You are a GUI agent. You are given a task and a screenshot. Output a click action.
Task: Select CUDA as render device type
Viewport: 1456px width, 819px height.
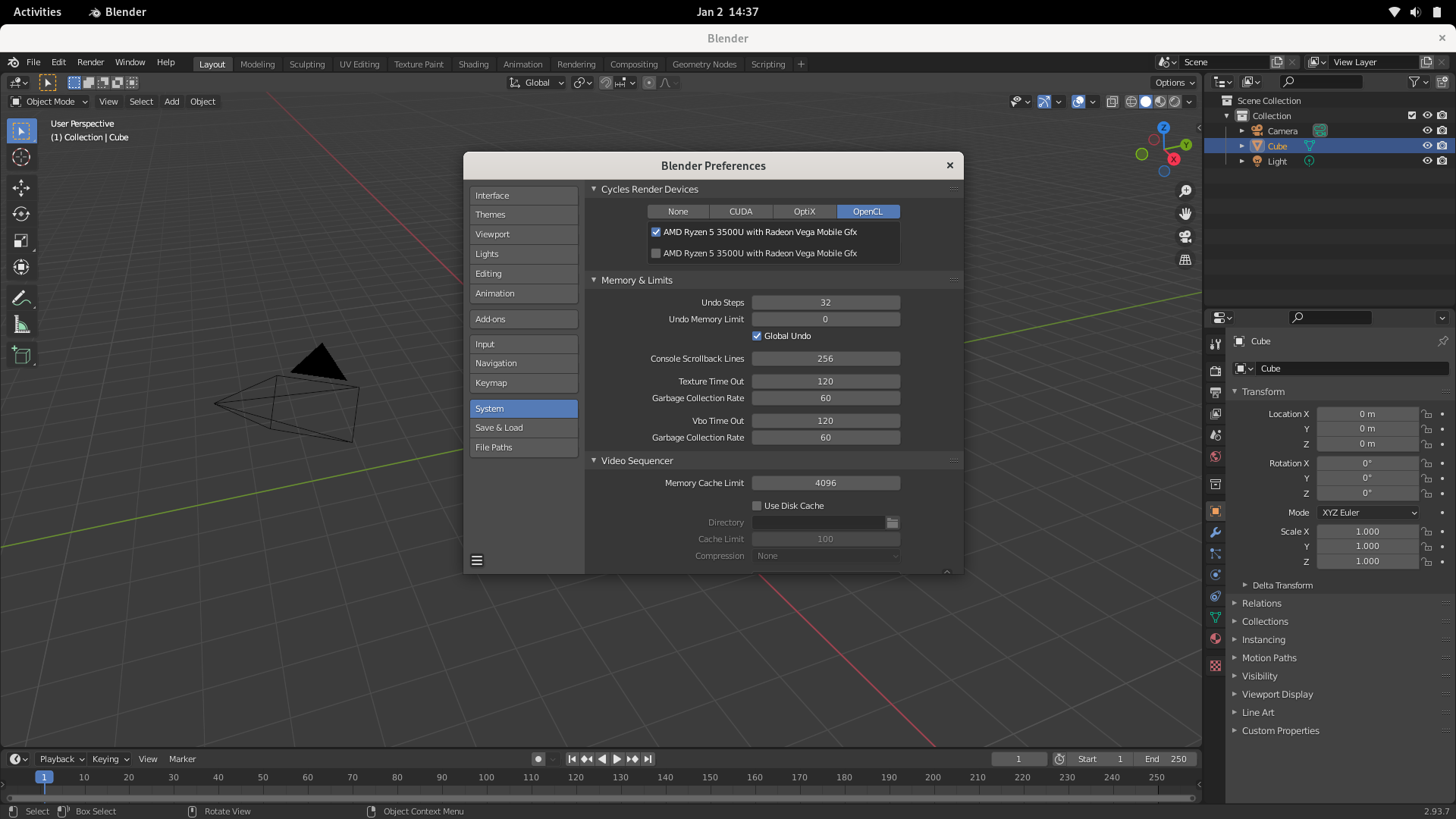(x=741, y=212)
